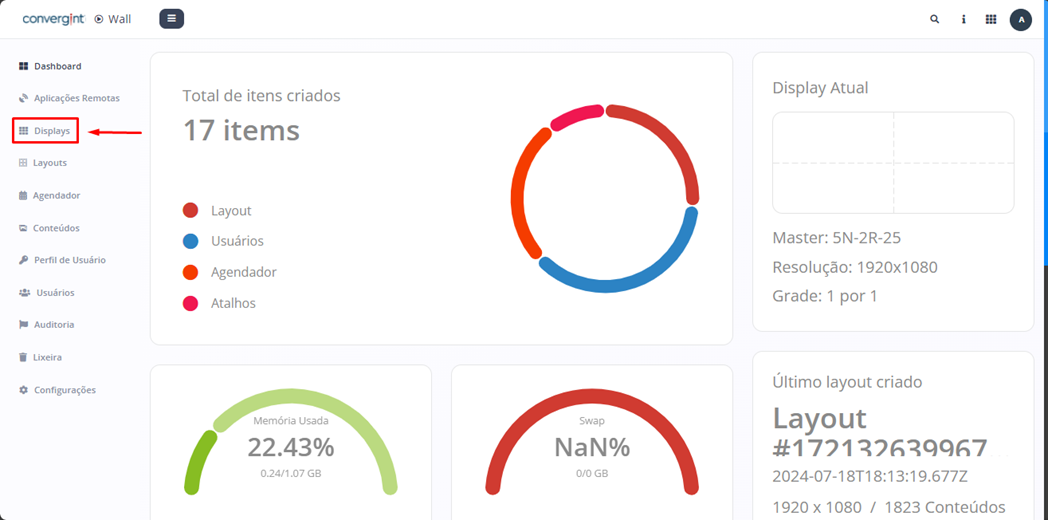The width and height of the screenshot is (1048, 520).
Task: Open the Layouts sidebar item
Action: click(49, 163)
